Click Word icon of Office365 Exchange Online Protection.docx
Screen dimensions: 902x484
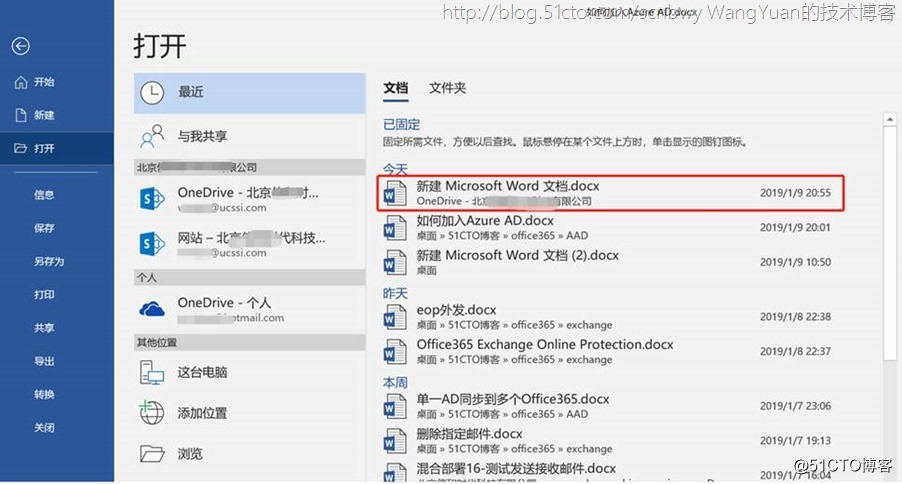coord(395,352)
